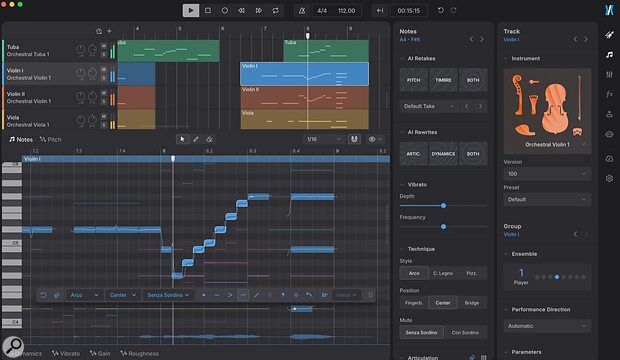Image resolution: width=620 pixels, height=360 pixels.
Task: Click the redo arrow in top bar
Action: tap(454, 10)
